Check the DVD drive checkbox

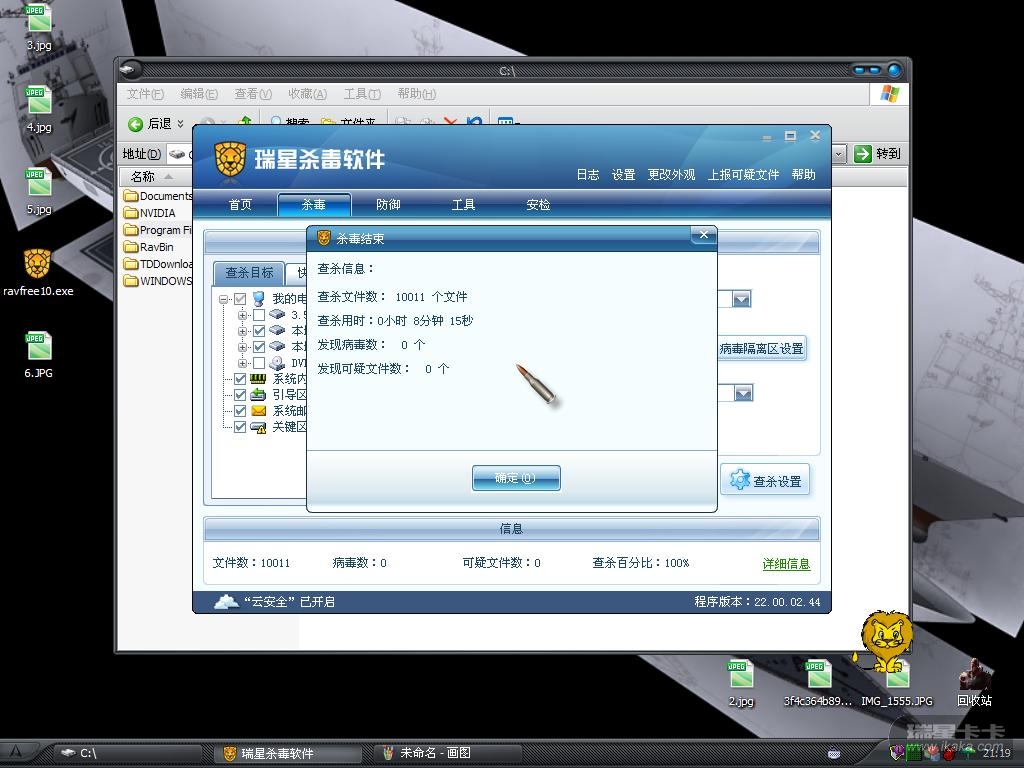[x=259, y=363]
